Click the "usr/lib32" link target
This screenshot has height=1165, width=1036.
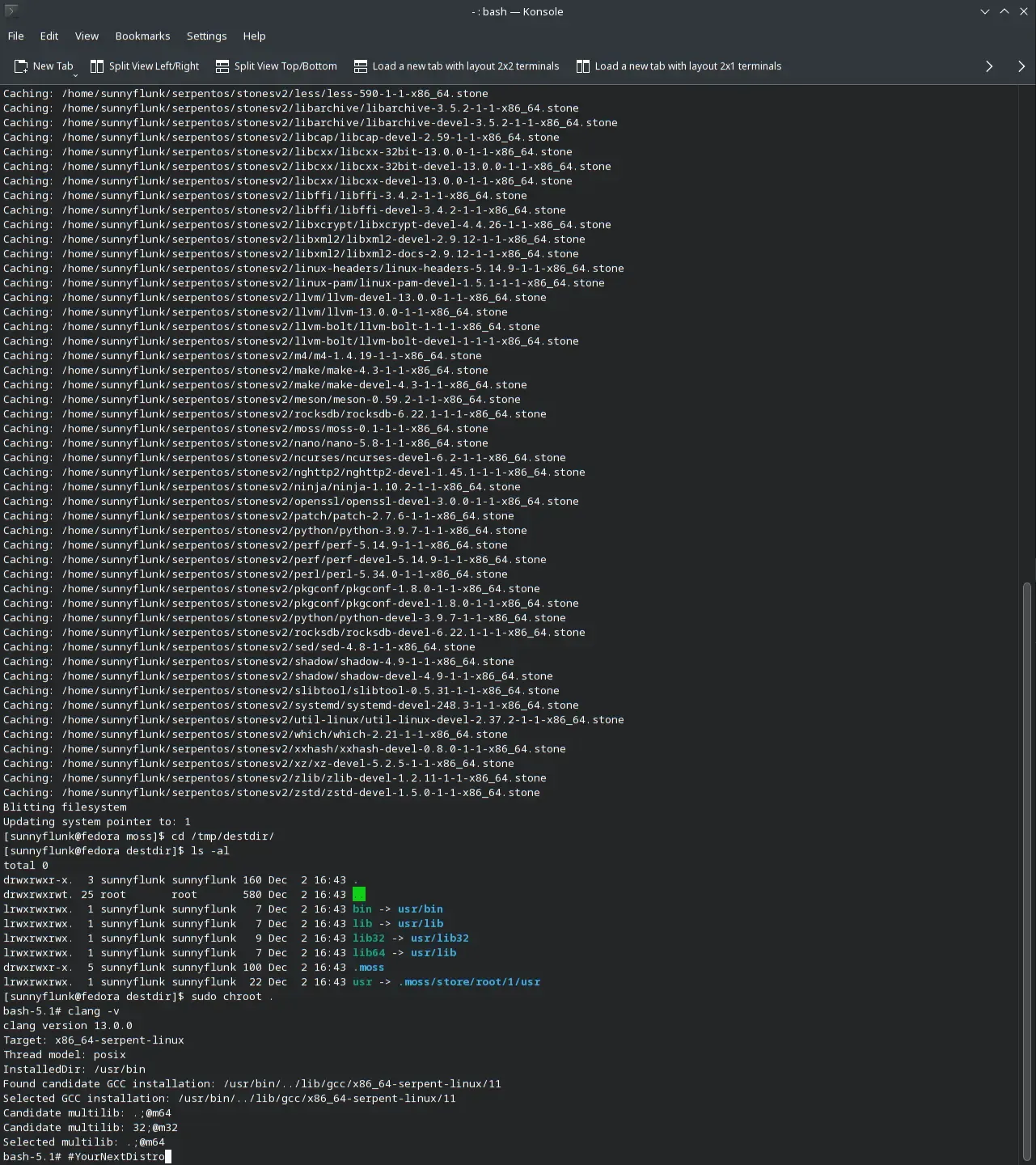click(440, 938)
